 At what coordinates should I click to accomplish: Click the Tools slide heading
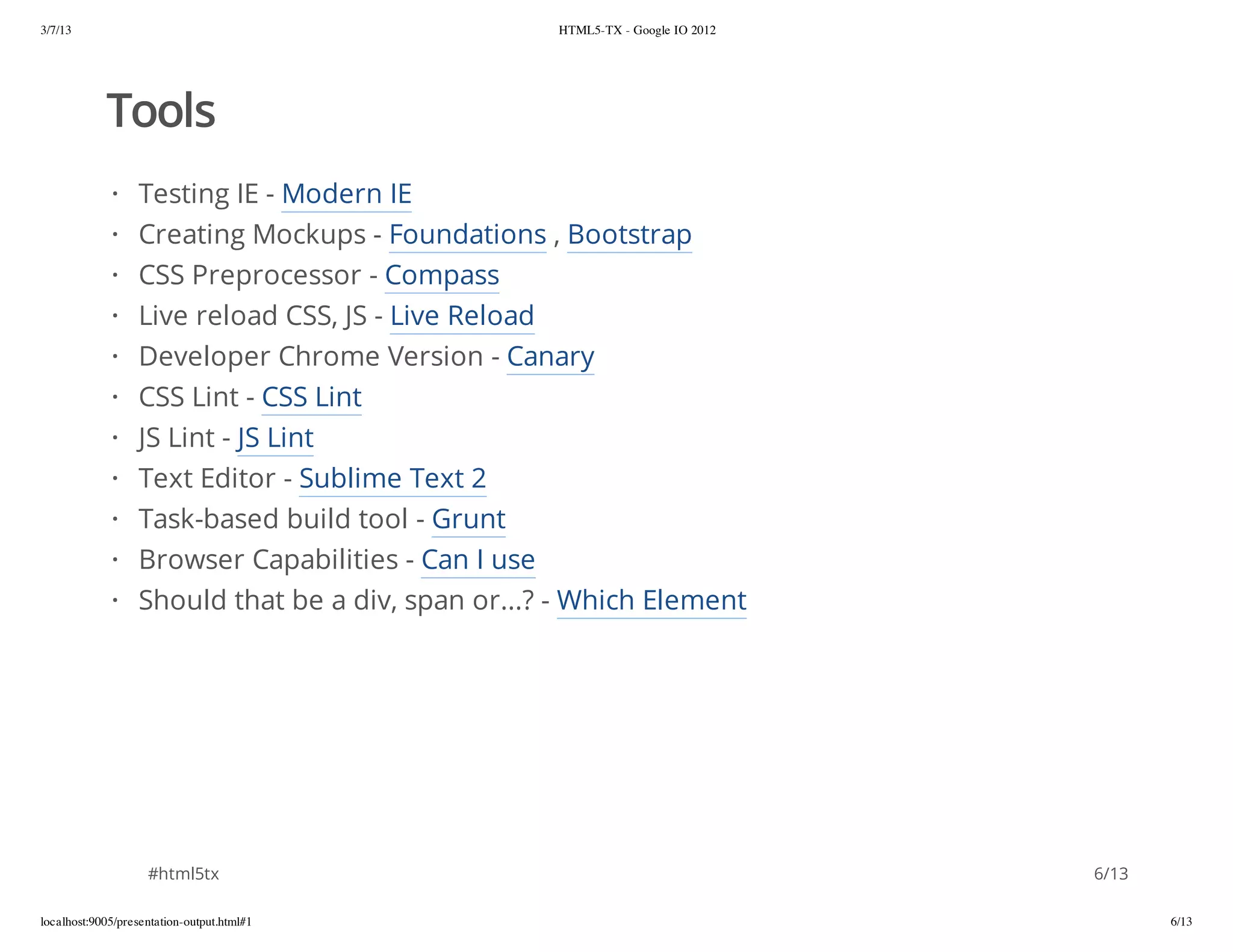click(161, 111)
